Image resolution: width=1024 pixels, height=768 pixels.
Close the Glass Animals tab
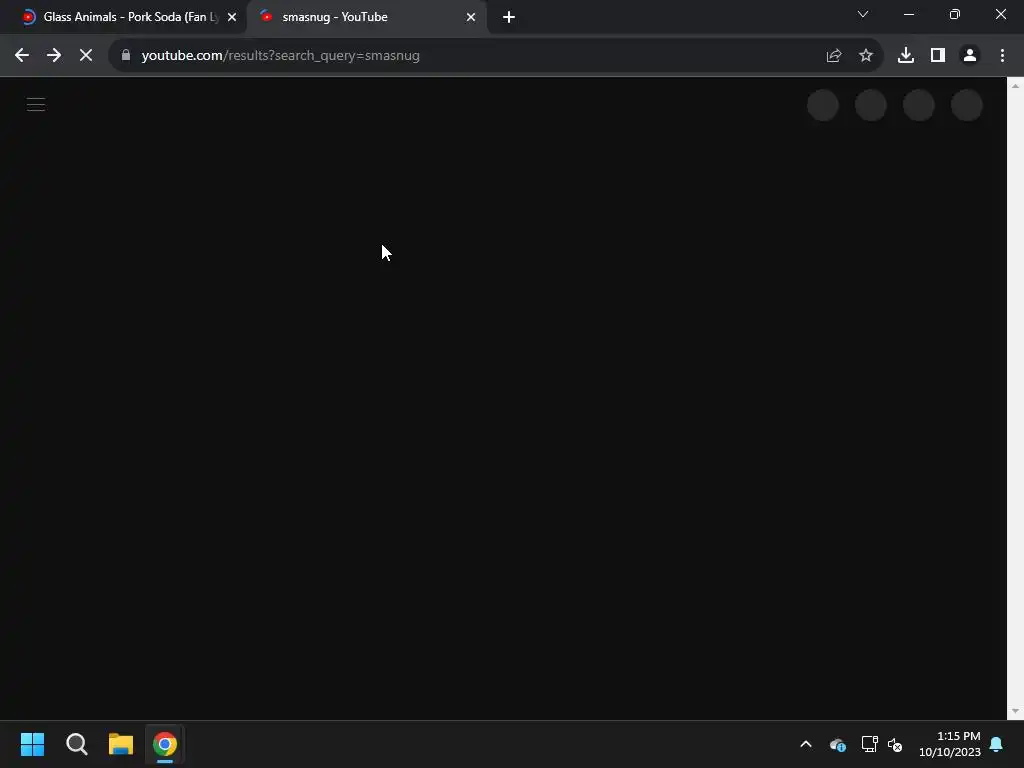(x=232, y=17)
